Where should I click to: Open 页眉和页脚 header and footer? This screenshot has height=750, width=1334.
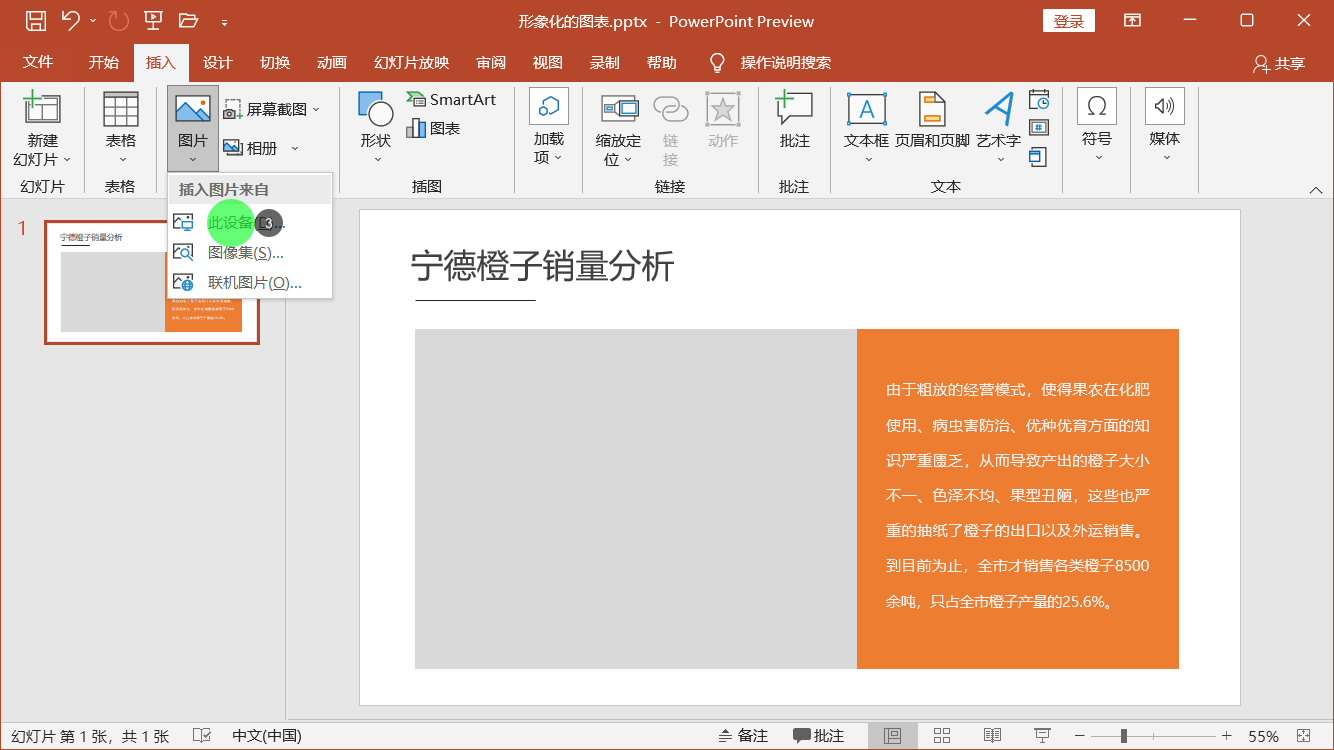pos(932,122)
